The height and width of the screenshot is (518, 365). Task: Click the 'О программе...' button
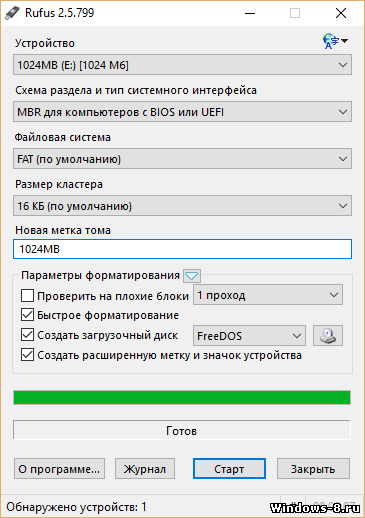(59, 469)
